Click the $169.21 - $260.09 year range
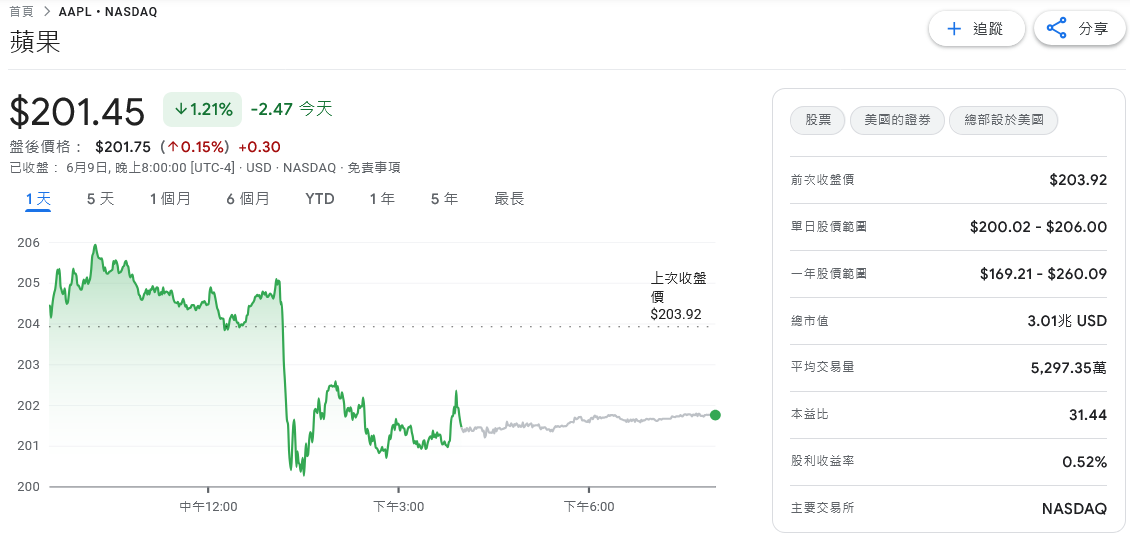The image size is (1130, 535). (1044, 274)
